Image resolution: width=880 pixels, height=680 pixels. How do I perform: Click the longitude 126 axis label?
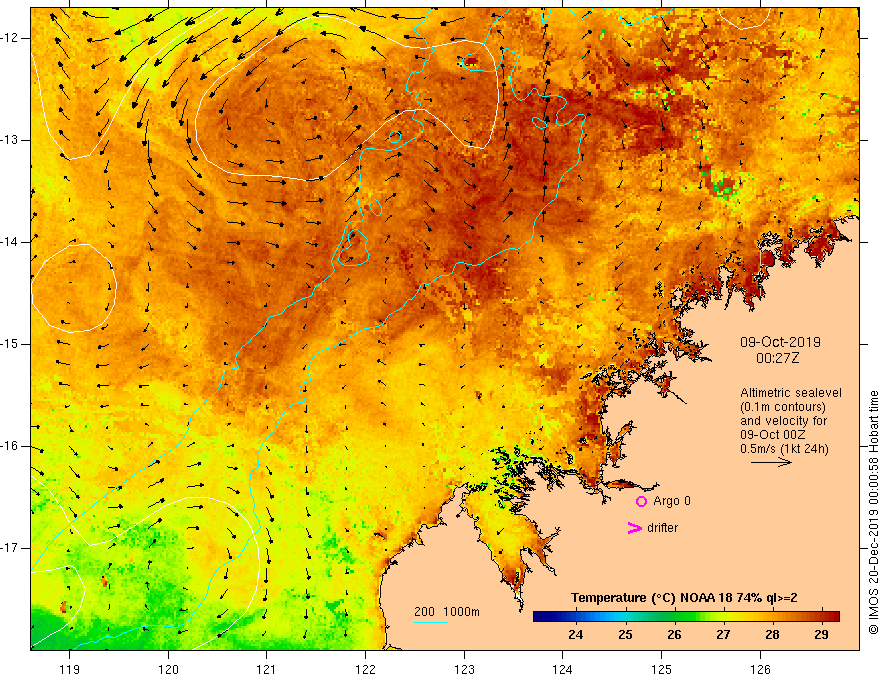tap(760, 669)
